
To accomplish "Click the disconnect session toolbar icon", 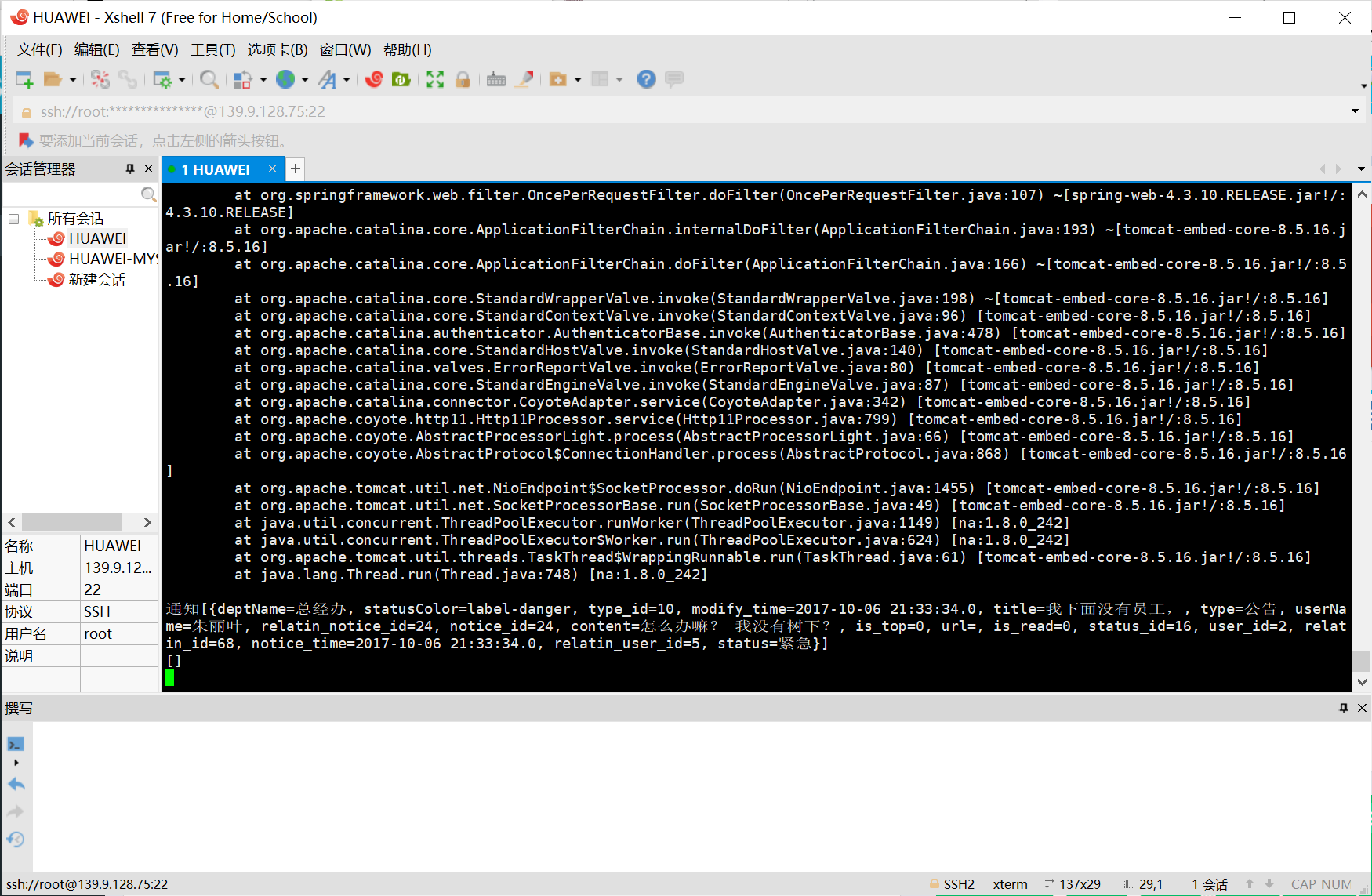I will click(x=100, y=79).
